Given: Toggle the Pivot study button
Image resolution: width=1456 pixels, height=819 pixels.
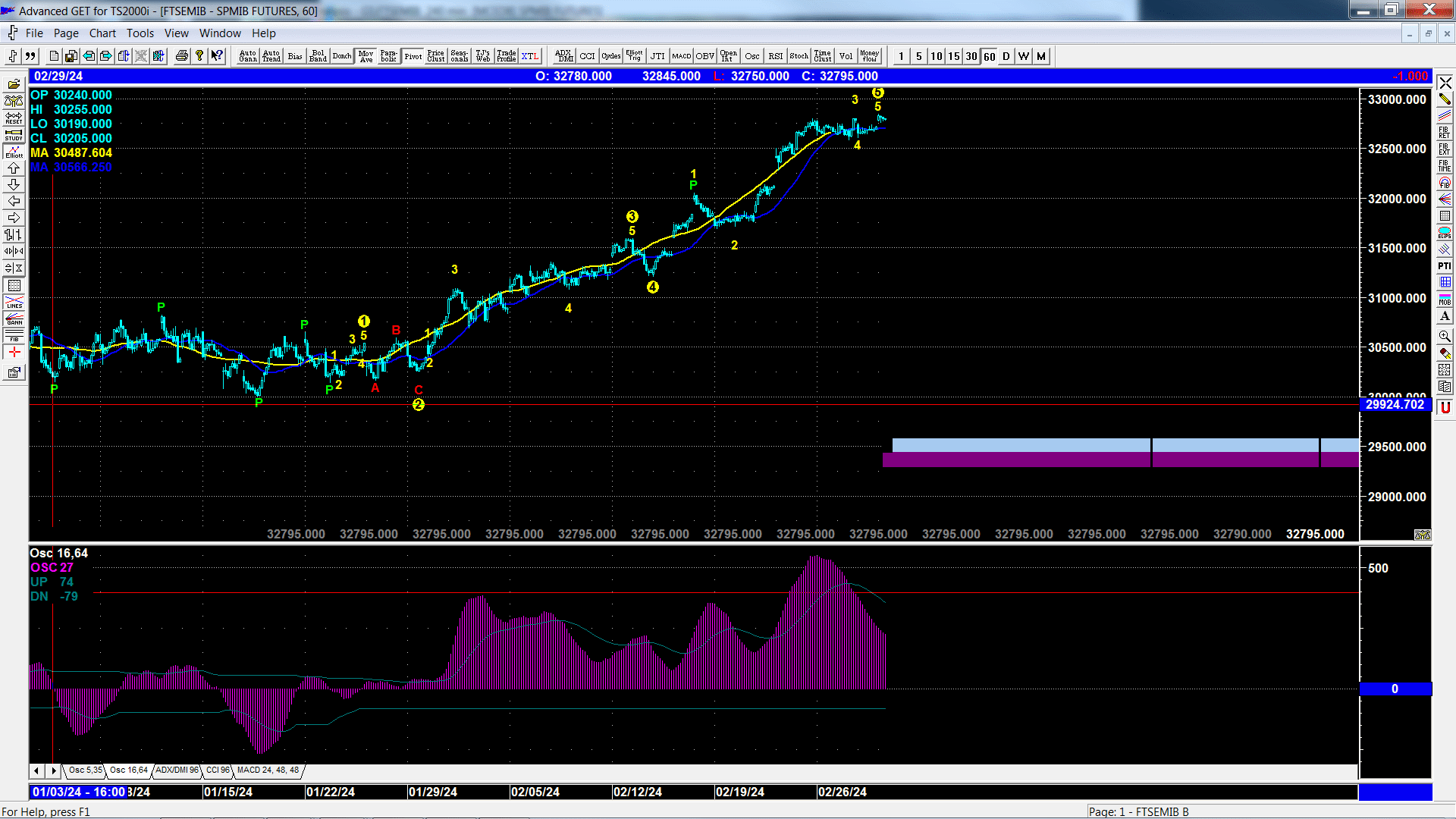Looking at the screenshot, I should 413,56.
